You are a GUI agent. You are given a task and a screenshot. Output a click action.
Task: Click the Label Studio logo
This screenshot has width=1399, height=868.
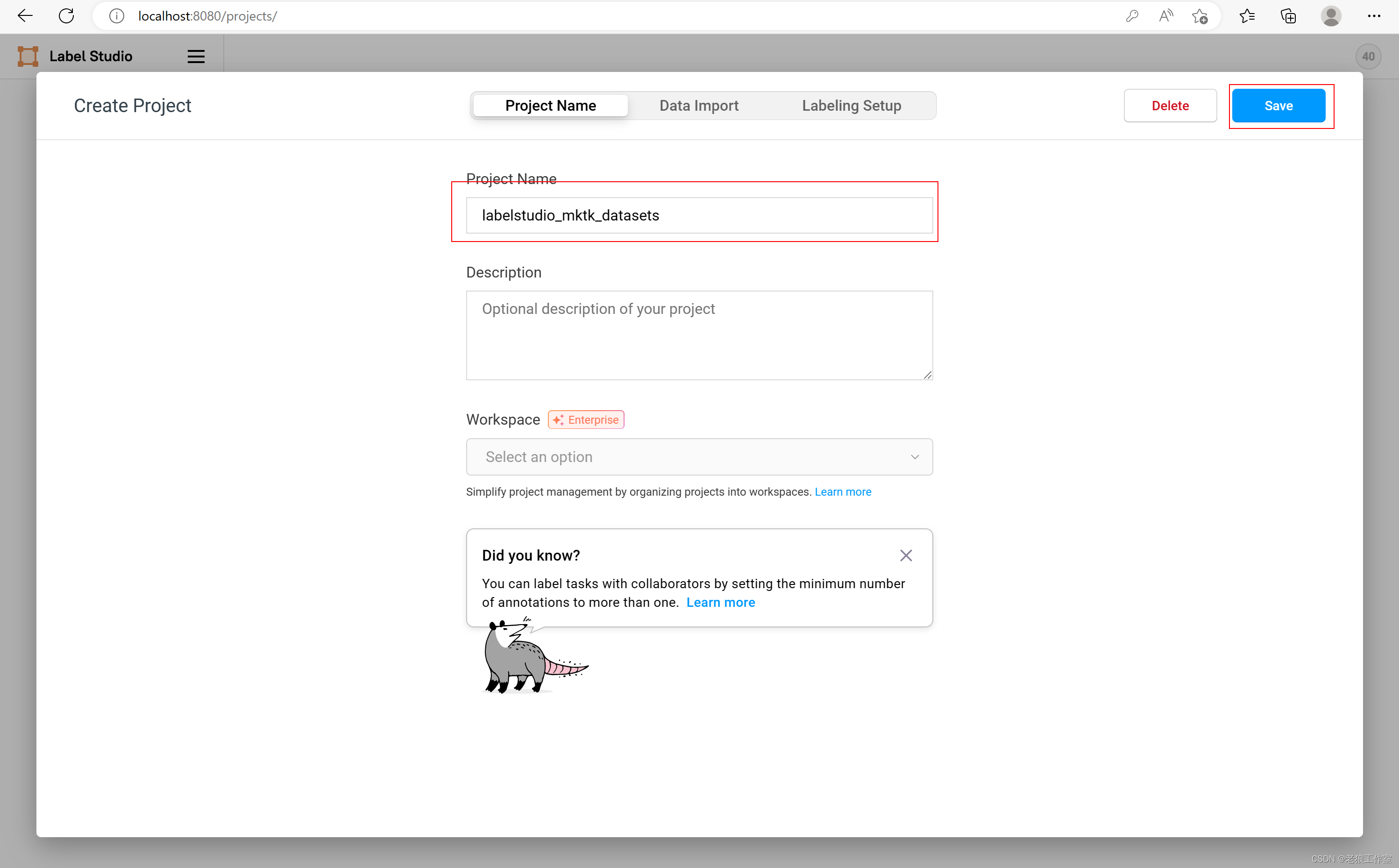pyautogui.click(x=28, y=56)
